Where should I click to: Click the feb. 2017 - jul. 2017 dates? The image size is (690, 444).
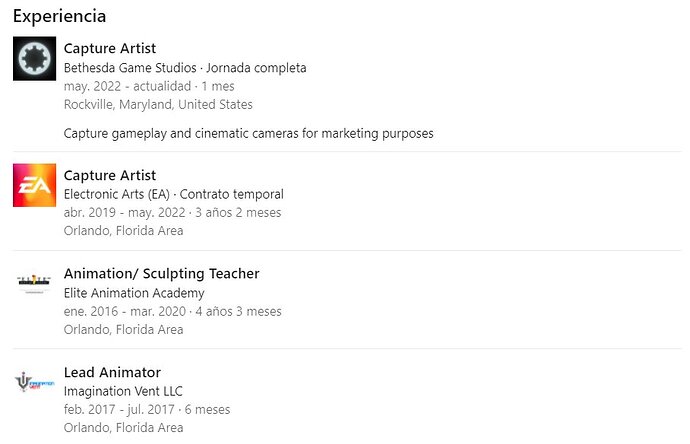(119, 410)
